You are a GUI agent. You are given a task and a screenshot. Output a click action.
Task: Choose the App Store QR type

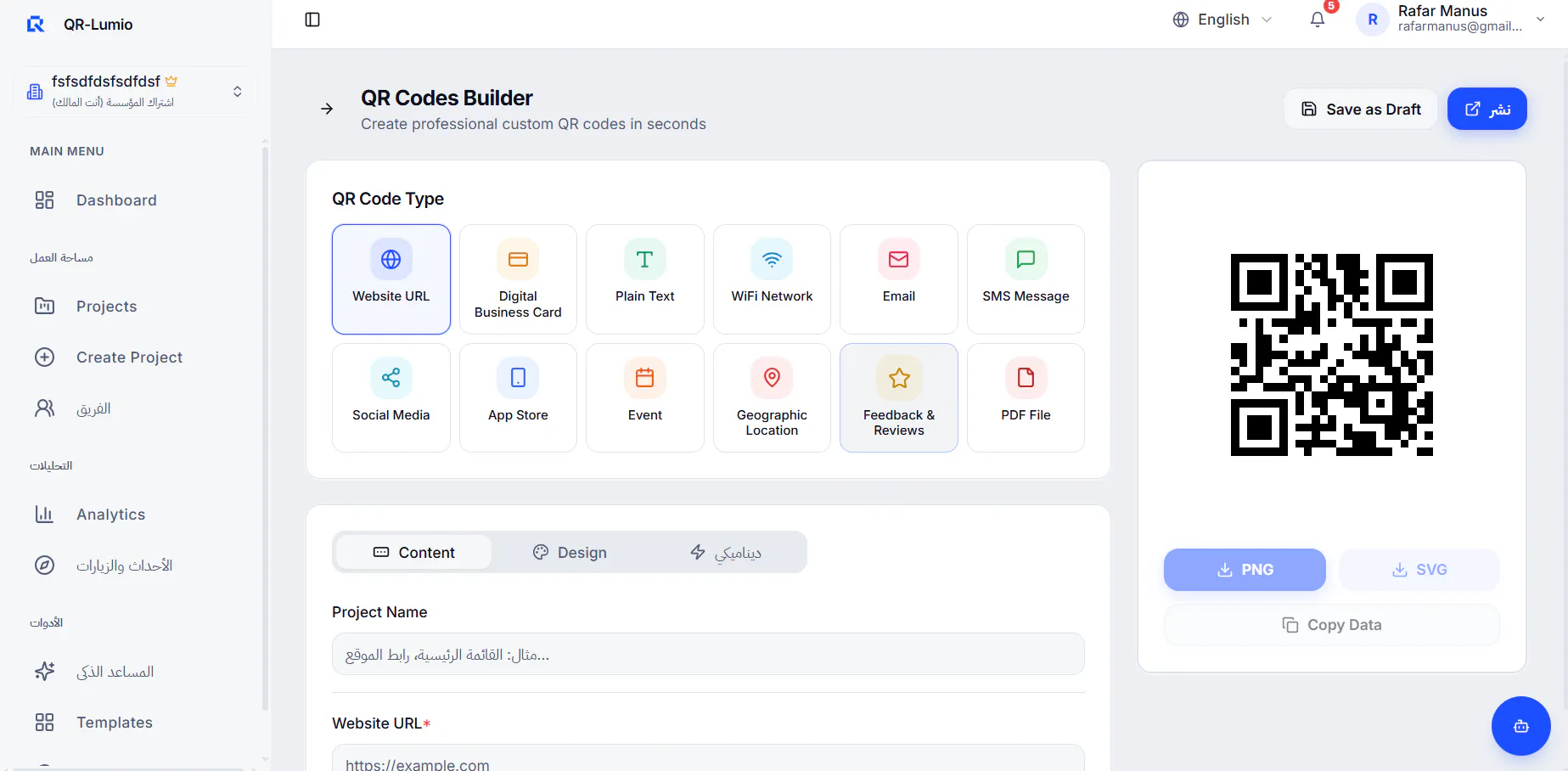(518, 397)
